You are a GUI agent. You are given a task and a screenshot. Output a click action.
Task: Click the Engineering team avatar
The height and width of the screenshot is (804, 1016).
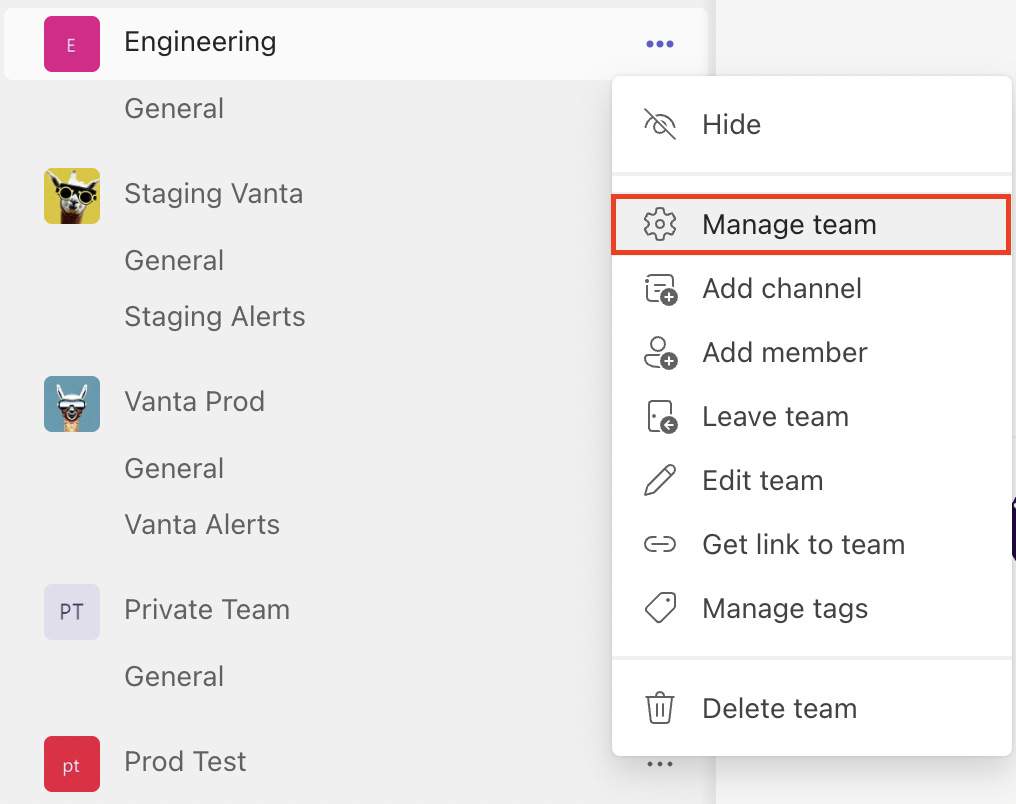tap(72, 44)
